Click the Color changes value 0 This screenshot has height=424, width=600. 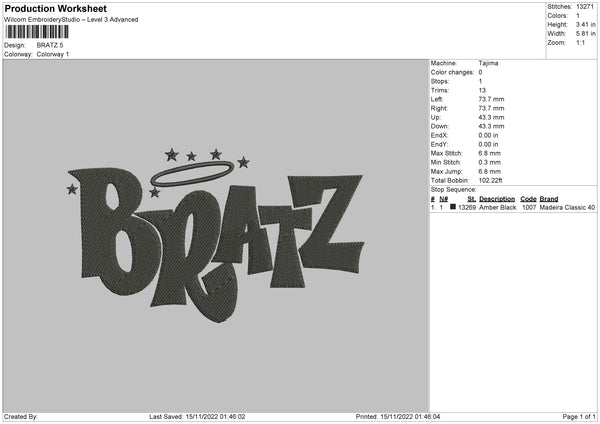point(480,72)
